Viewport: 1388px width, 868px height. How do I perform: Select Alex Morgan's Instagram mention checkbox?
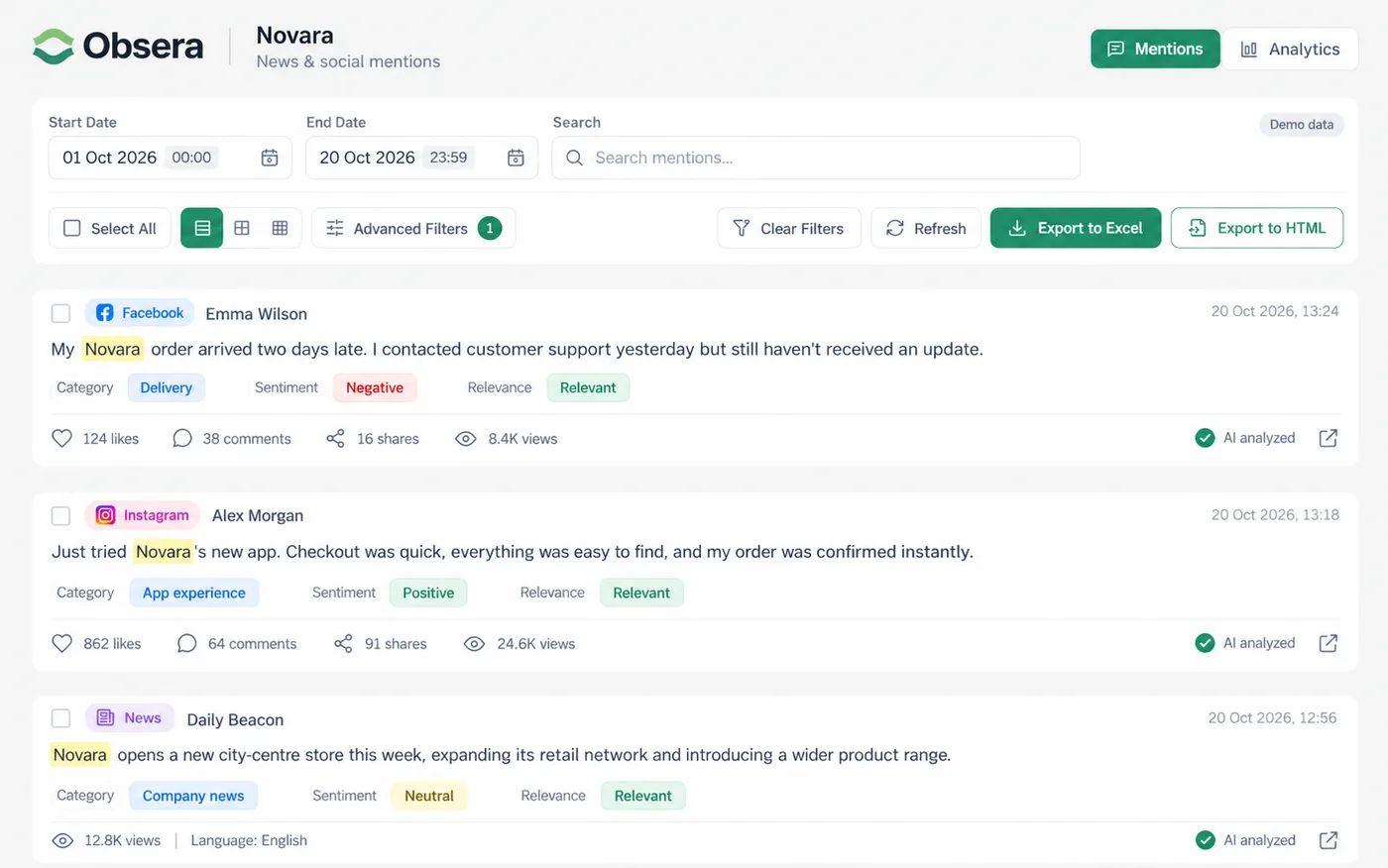click(x=60, y=515)
